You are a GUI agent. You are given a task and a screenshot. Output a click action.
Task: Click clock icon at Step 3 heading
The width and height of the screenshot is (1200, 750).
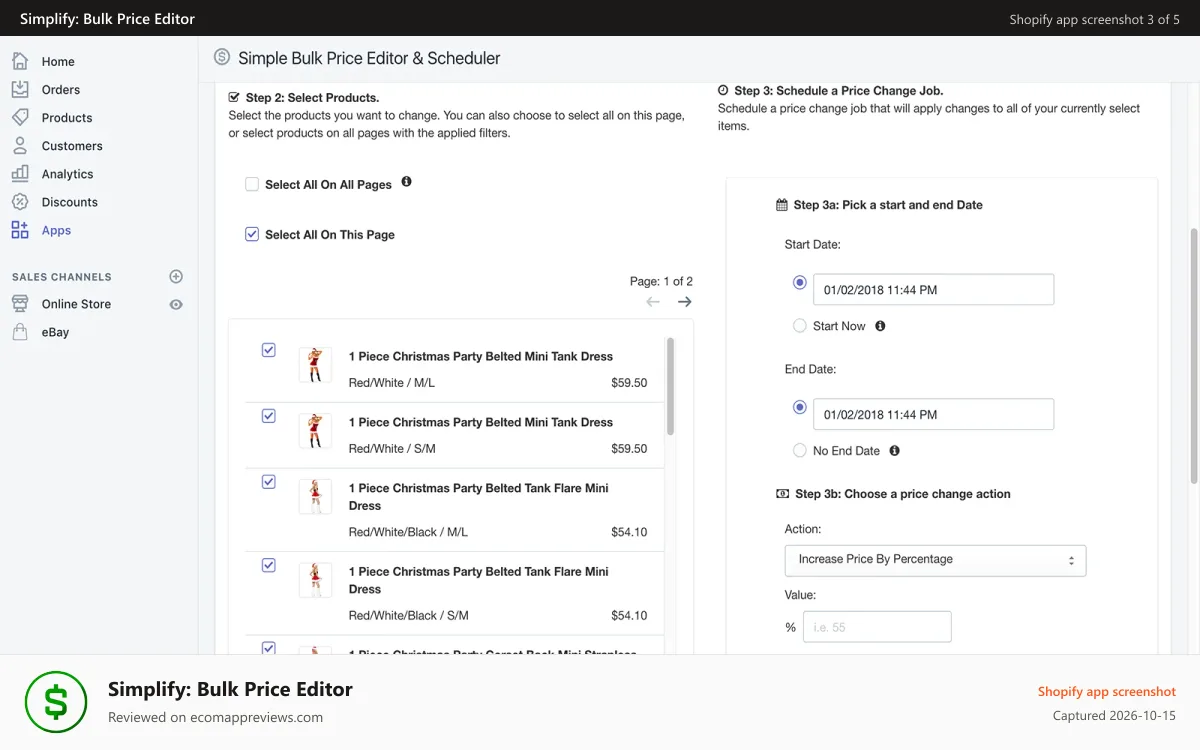723,90
